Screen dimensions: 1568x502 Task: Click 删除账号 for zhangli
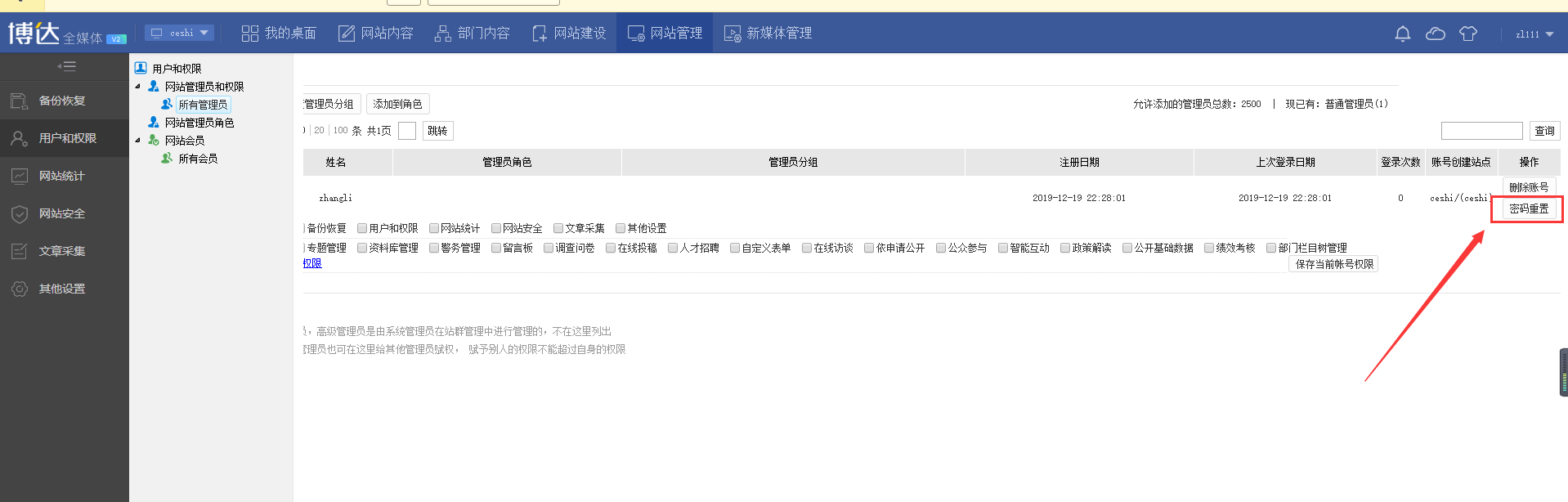[1529, 187]
